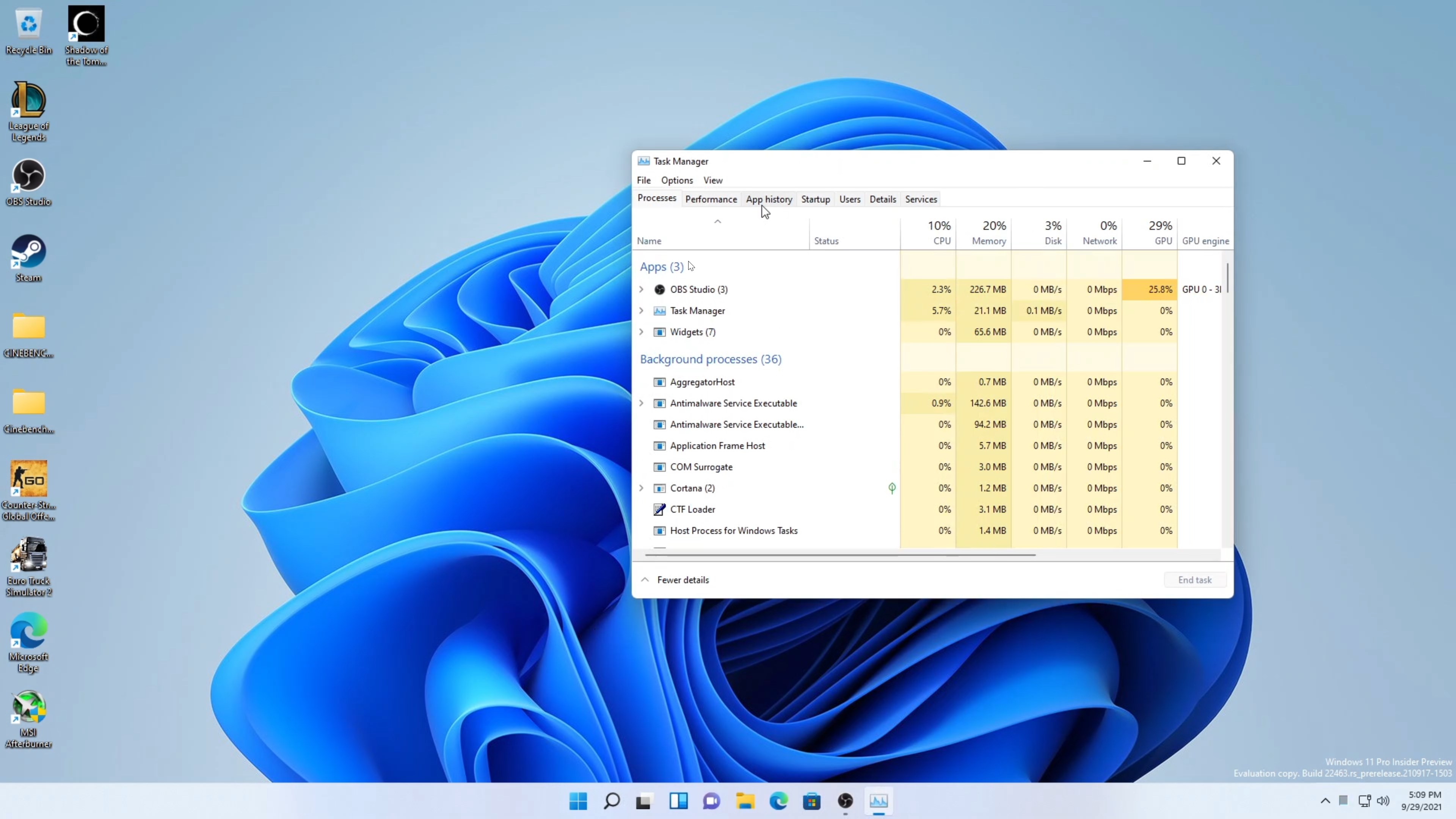Open the Windows Start button
Viewport: 1456px width, 819px height.
coord(578,801)
